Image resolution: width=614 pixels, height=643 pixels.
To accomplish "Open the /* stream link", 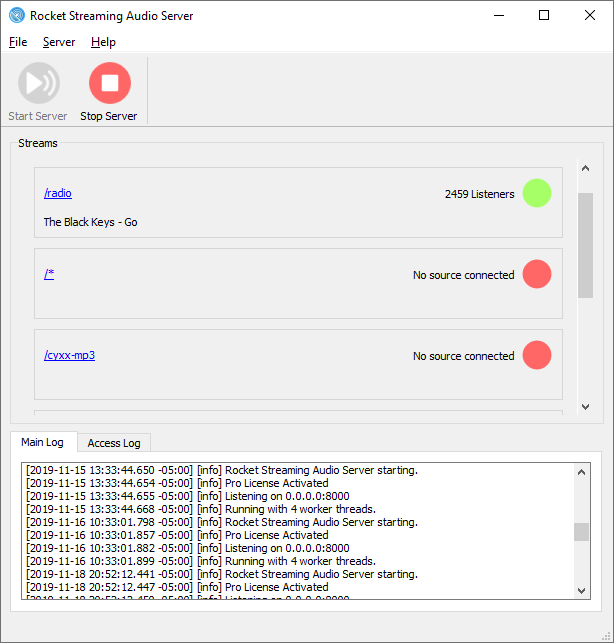I will pos(49,274).
